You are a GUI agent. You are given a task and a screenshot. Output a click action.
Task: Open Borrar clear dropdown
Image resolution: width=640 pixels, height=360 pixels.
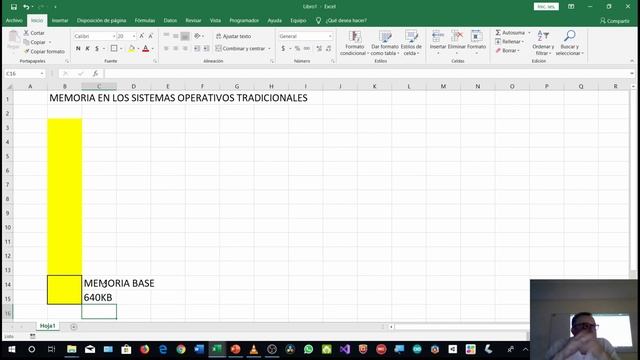coord(508,51)
